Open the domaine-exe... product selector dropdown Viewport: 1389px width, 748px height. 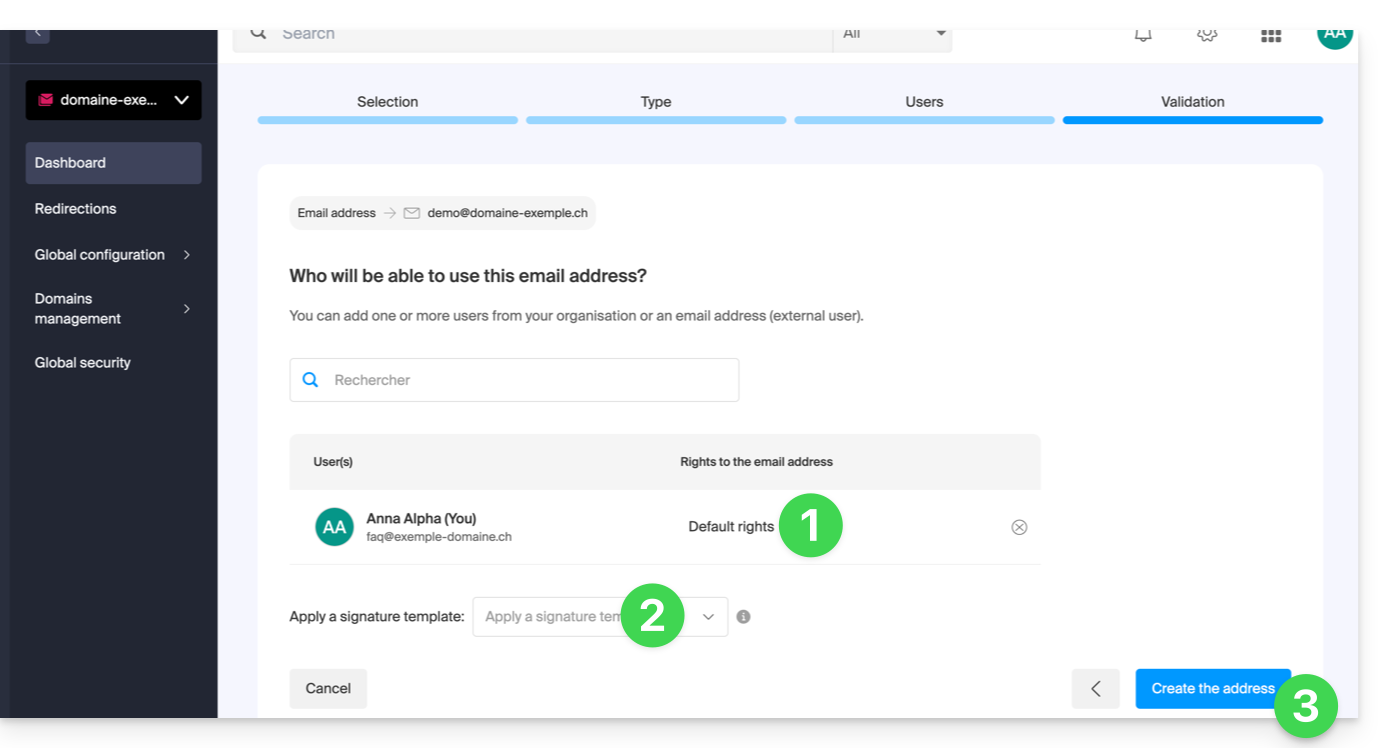(x=113, y=100)
